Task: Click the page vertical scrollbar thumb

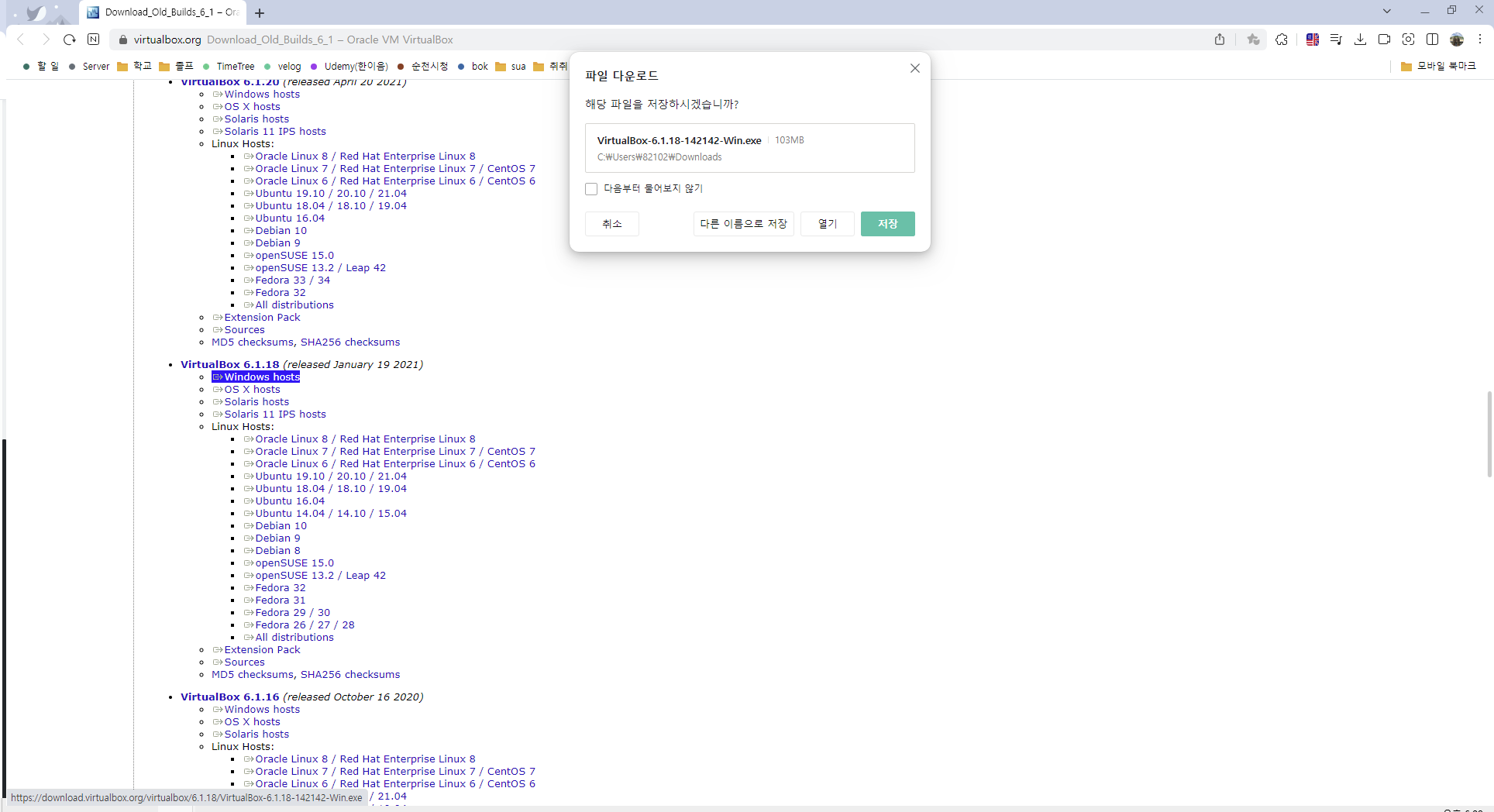Action: point(1489,434)
